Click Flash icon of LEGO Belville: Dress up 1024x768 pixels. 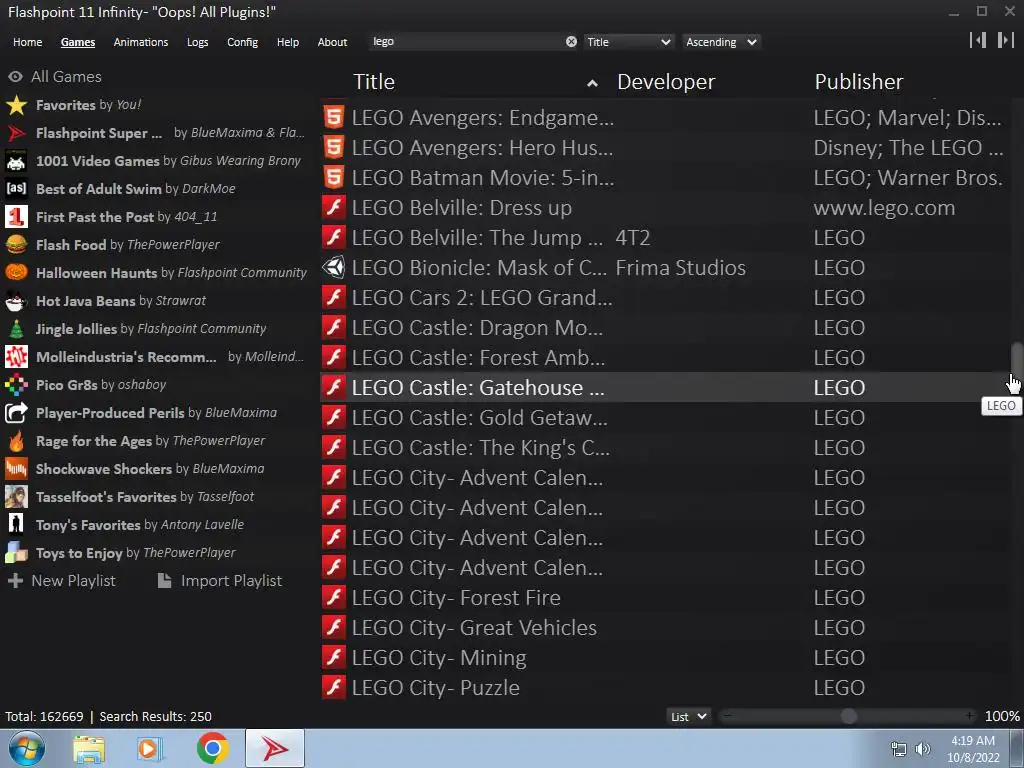(334, 208)
